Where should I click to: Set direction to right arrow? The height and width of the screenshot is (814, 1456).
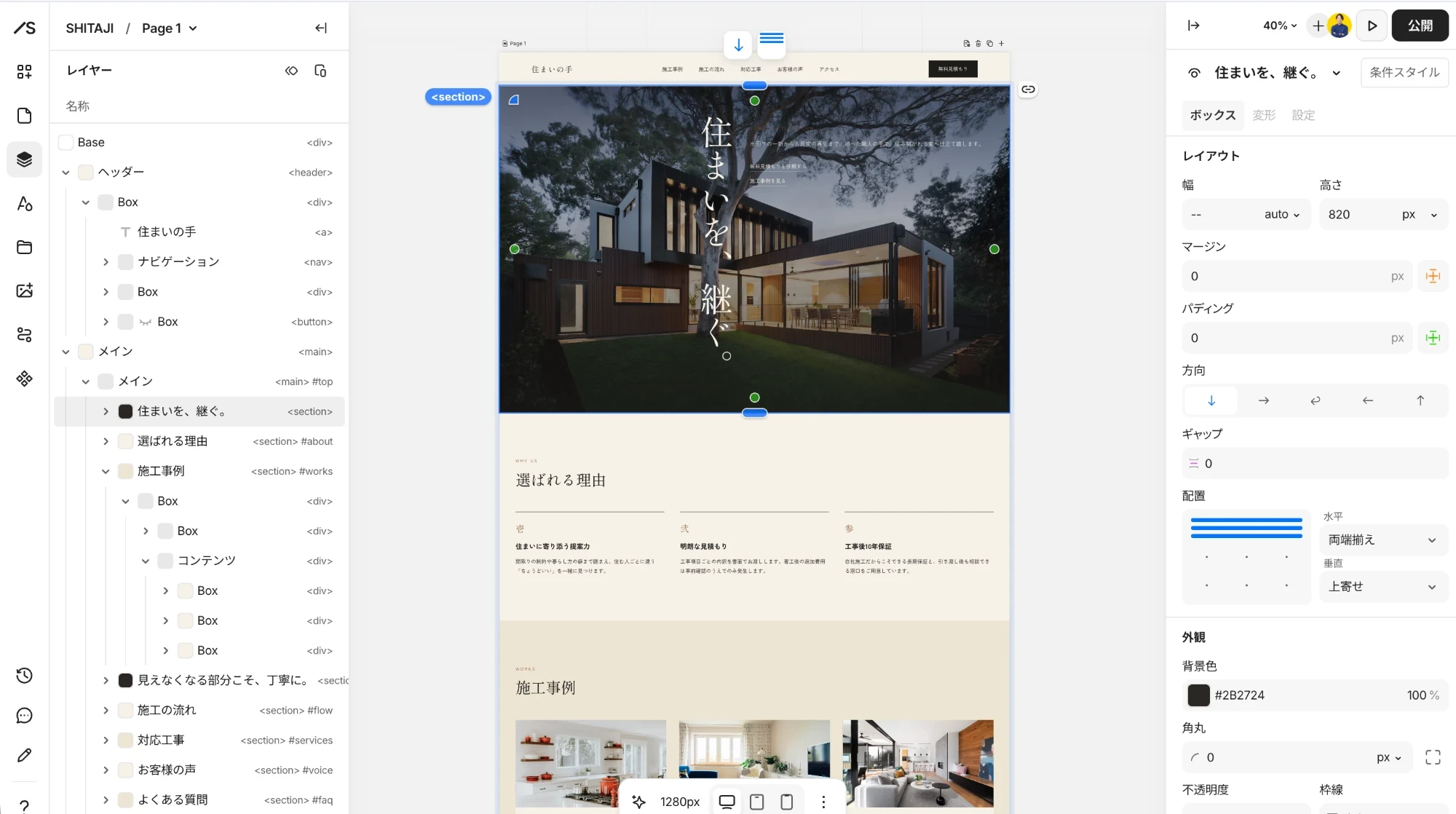click(1264, 400)
